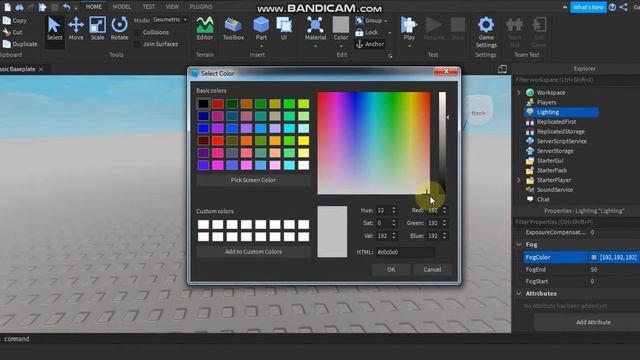
Task: Toggle the Join Surfaces checkbox
Action: [x=137, y=44]
